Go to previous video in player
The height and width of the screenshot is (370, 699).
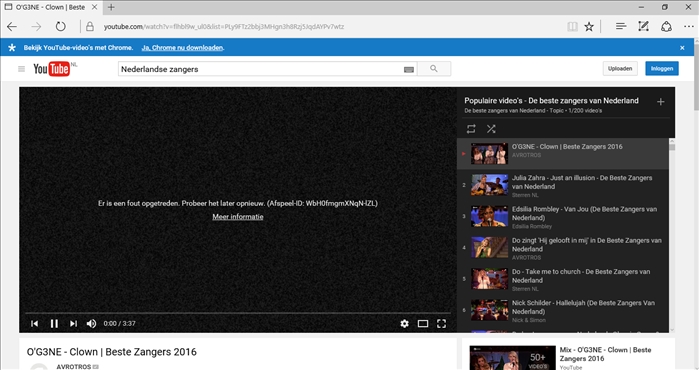[34, 324]
